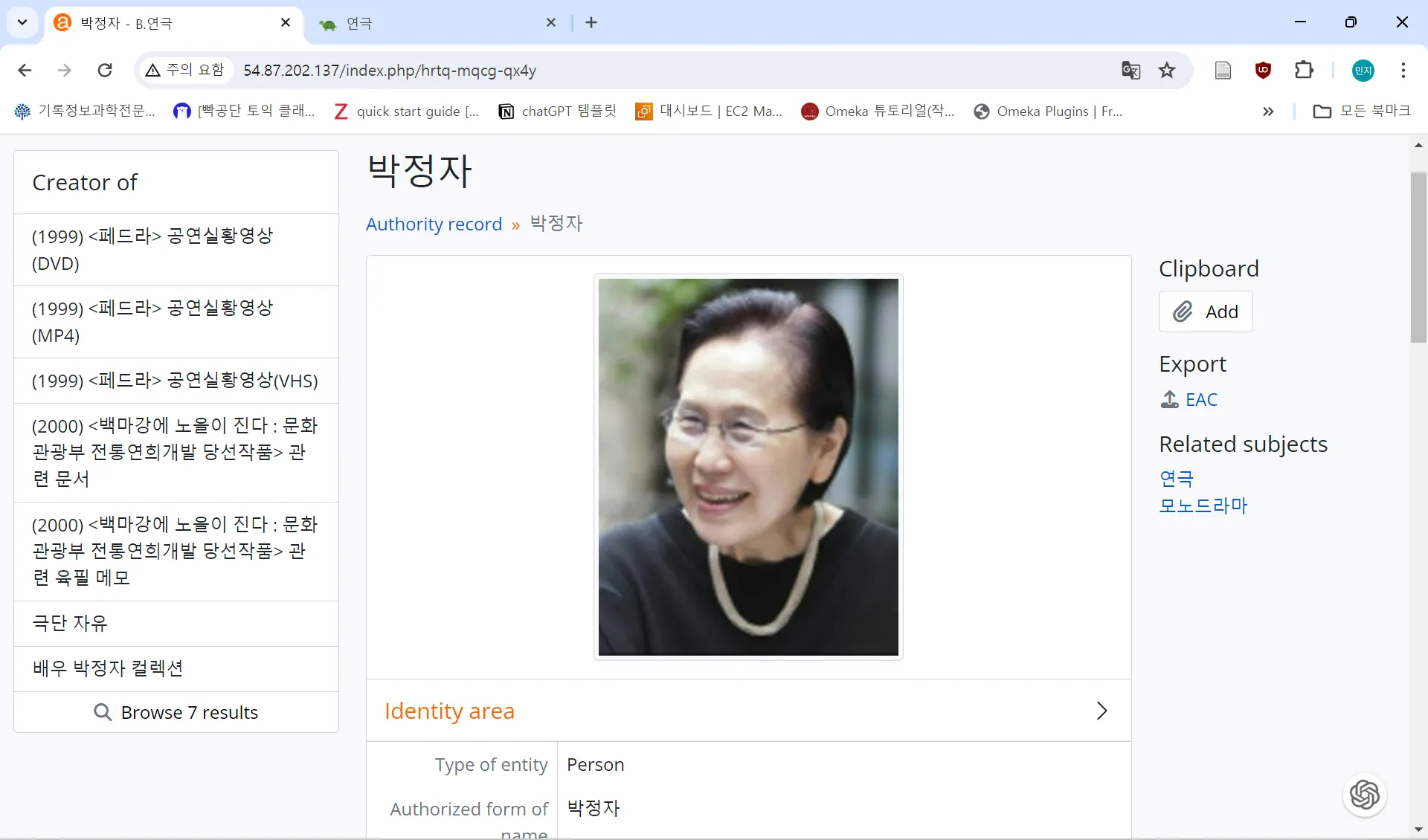Click the page vertical scrollbar thumb
The height and width of the screenshot is (840, 1428).
coord(1418,256)
